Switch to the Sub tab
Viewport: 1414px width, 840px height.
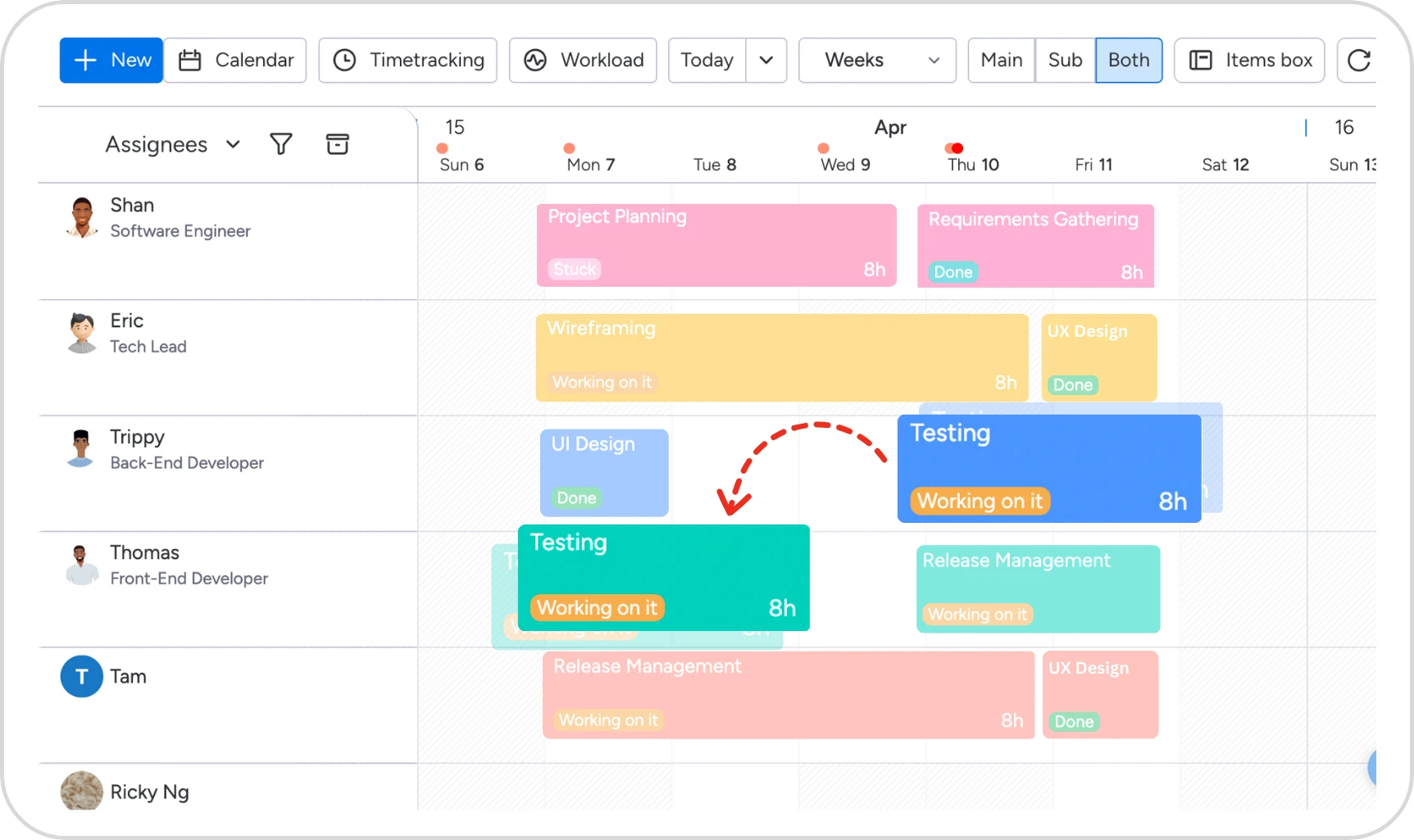[x=1064, y=60]
